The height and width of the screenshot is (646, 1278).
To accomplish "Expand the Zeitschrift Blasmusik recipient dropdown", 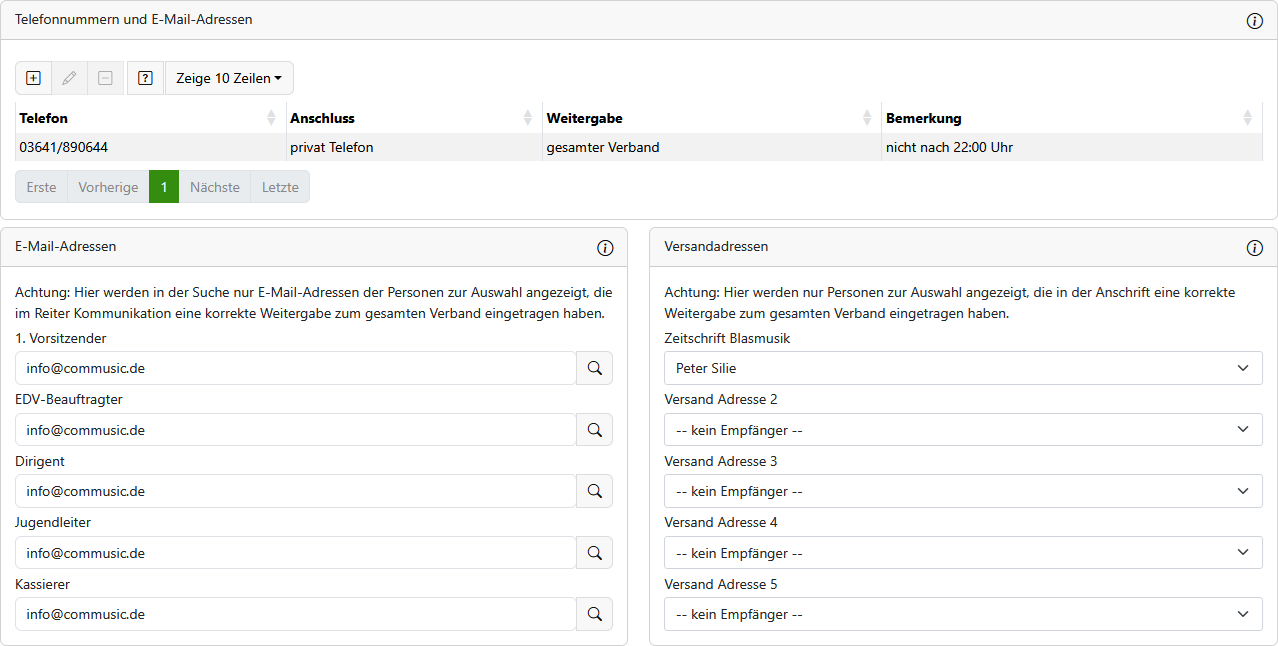I will [962, 368].
